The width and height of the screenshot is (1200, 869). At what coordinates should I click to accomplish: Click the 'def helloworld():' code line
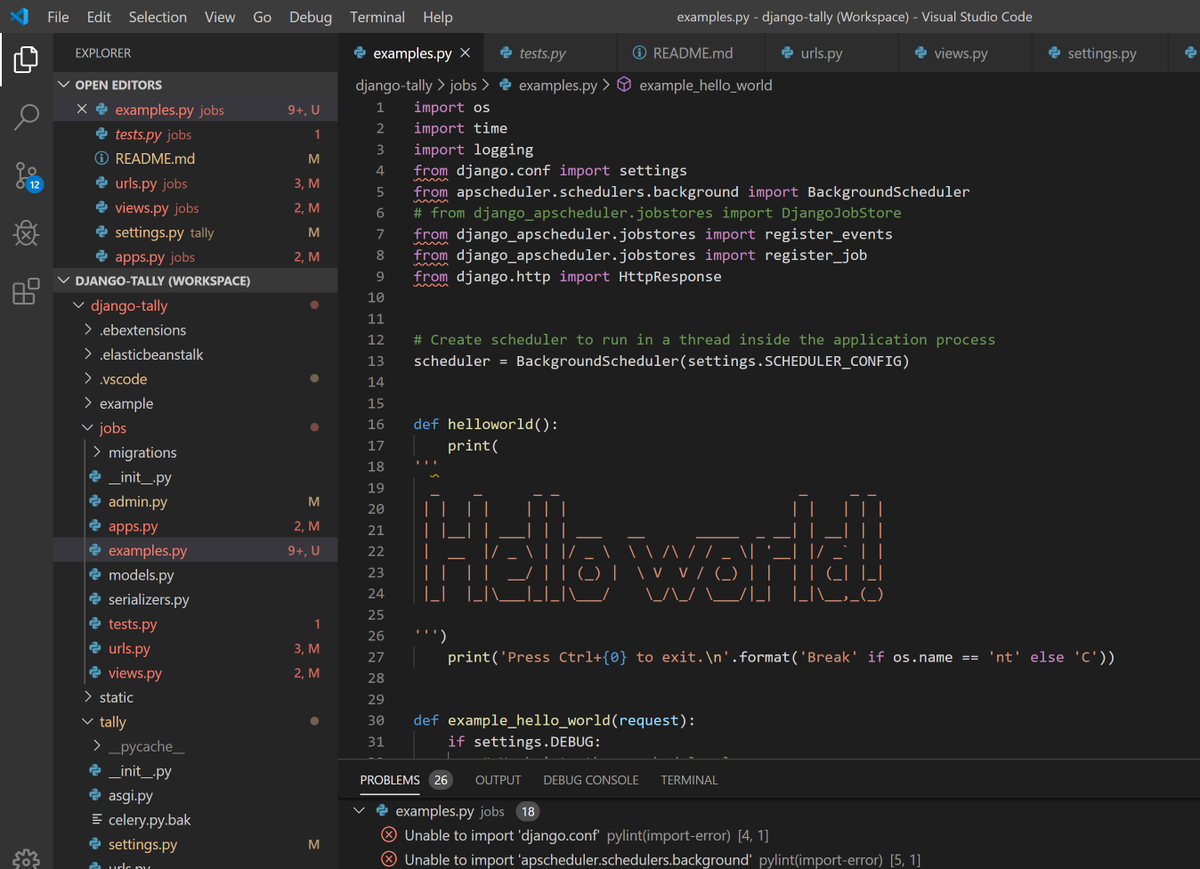point(485,424)
